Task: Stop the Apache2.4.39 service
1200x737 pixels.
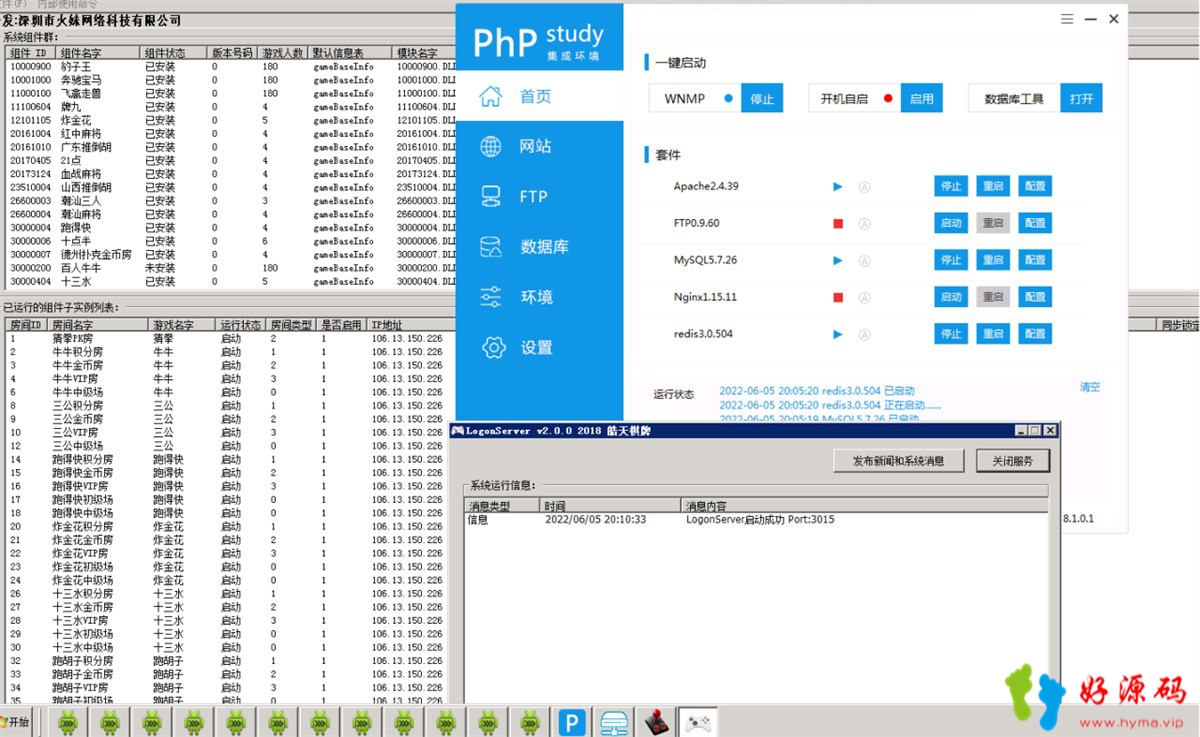Action: pyautogui.click(x=951, y=186)
